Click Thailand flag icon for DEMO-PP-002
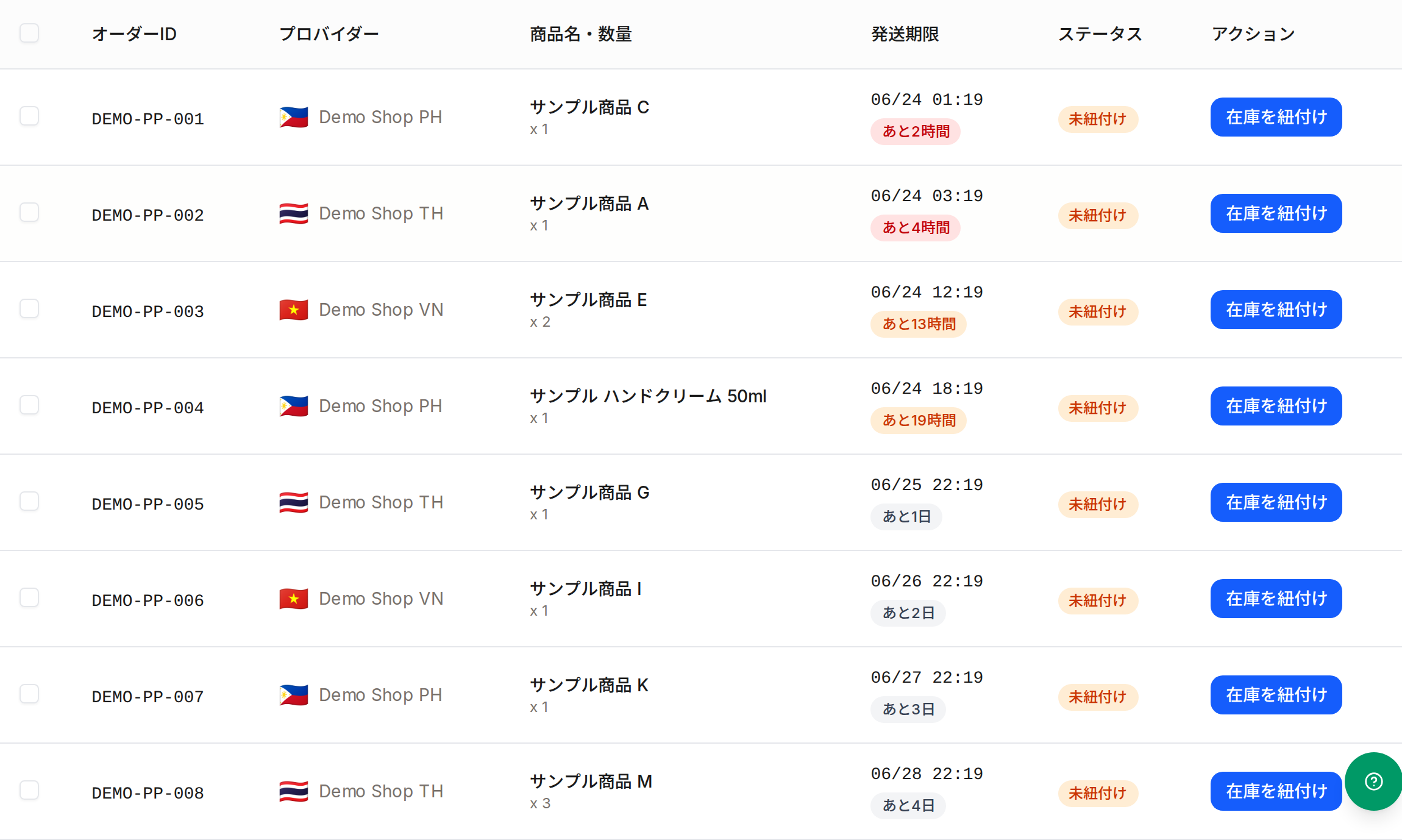This screenshot has height=840, width=1402. 294,213
